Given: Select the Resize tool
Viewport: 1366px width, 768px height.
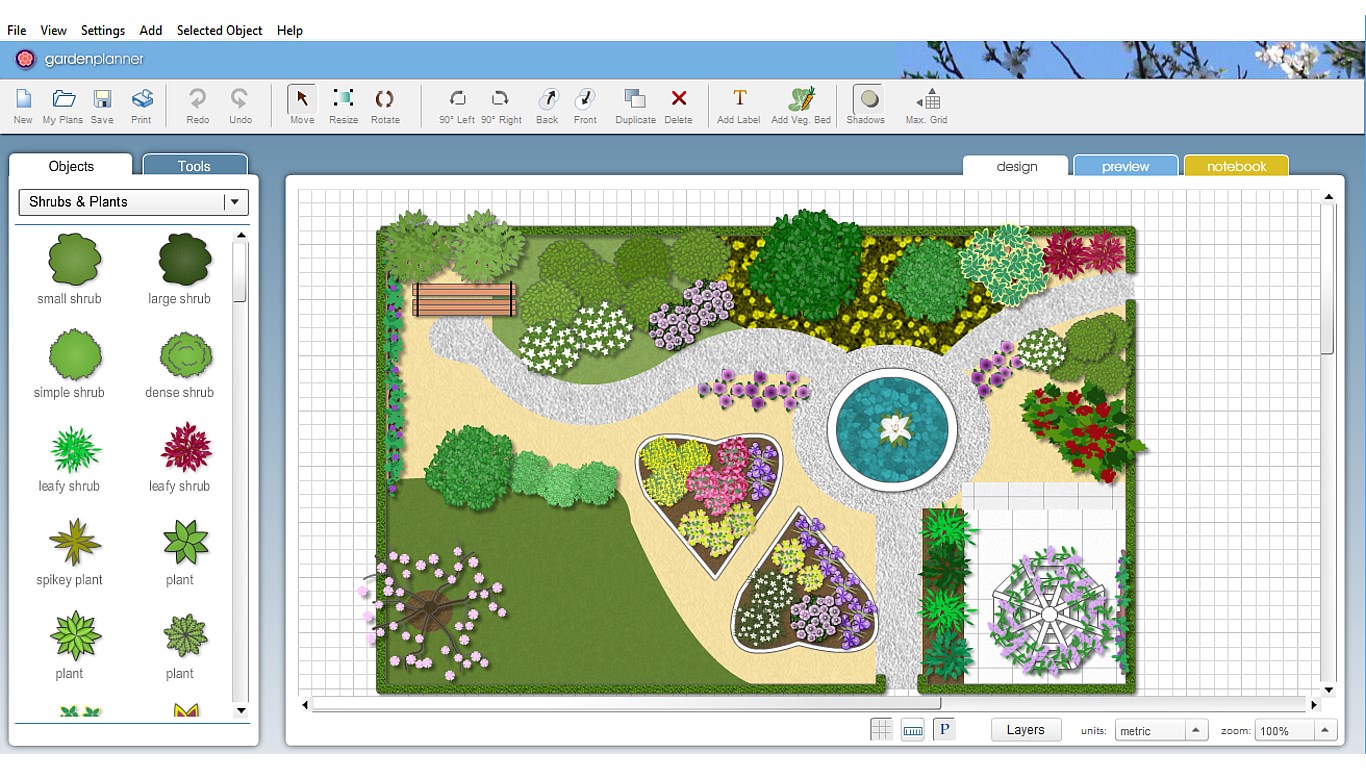Looking at the screenshot, I should pos(343,105).
